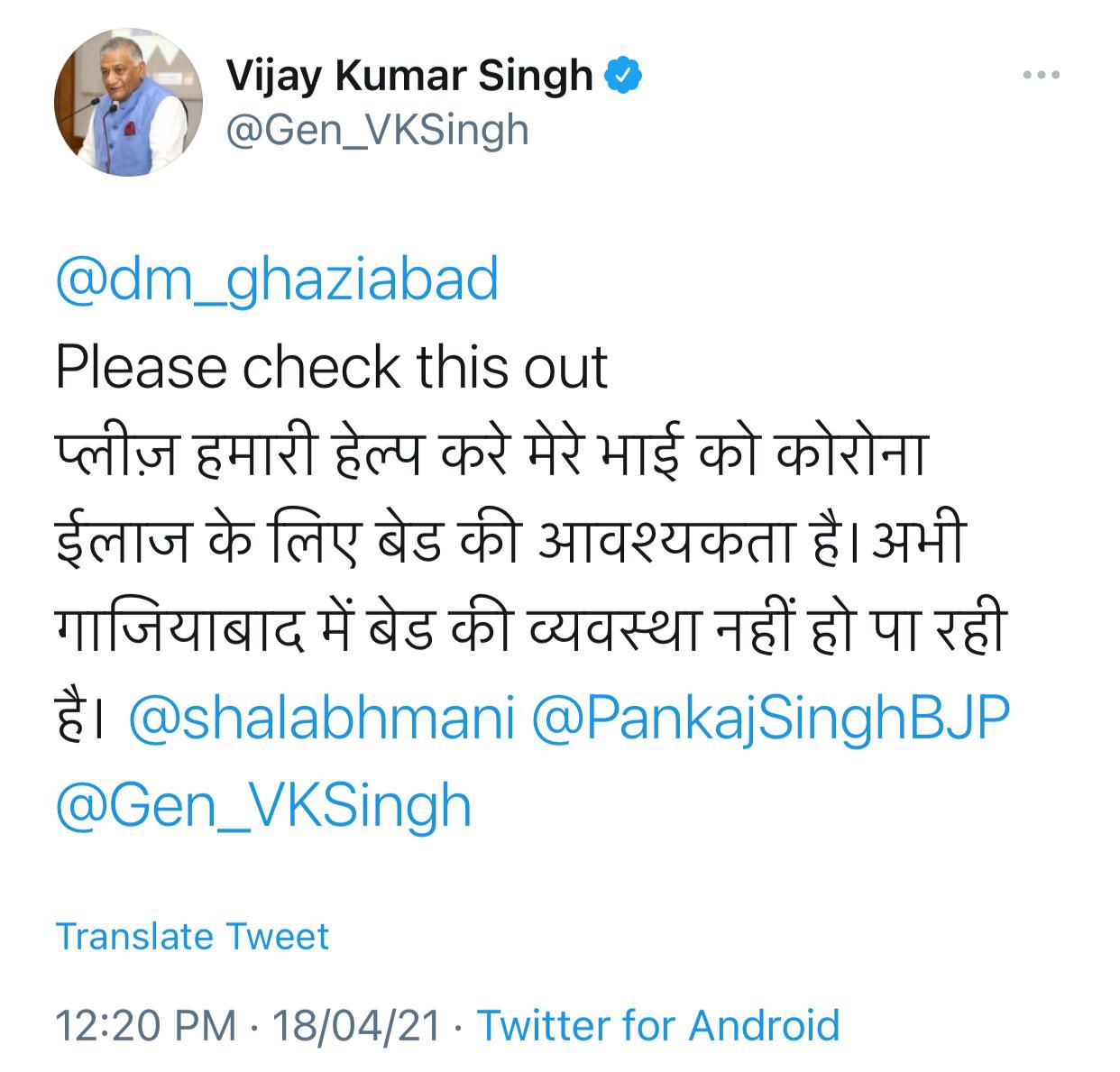1120x1072 pixels.
Task: Click the 18/04/21 date
Action: tap(357, 1025)
